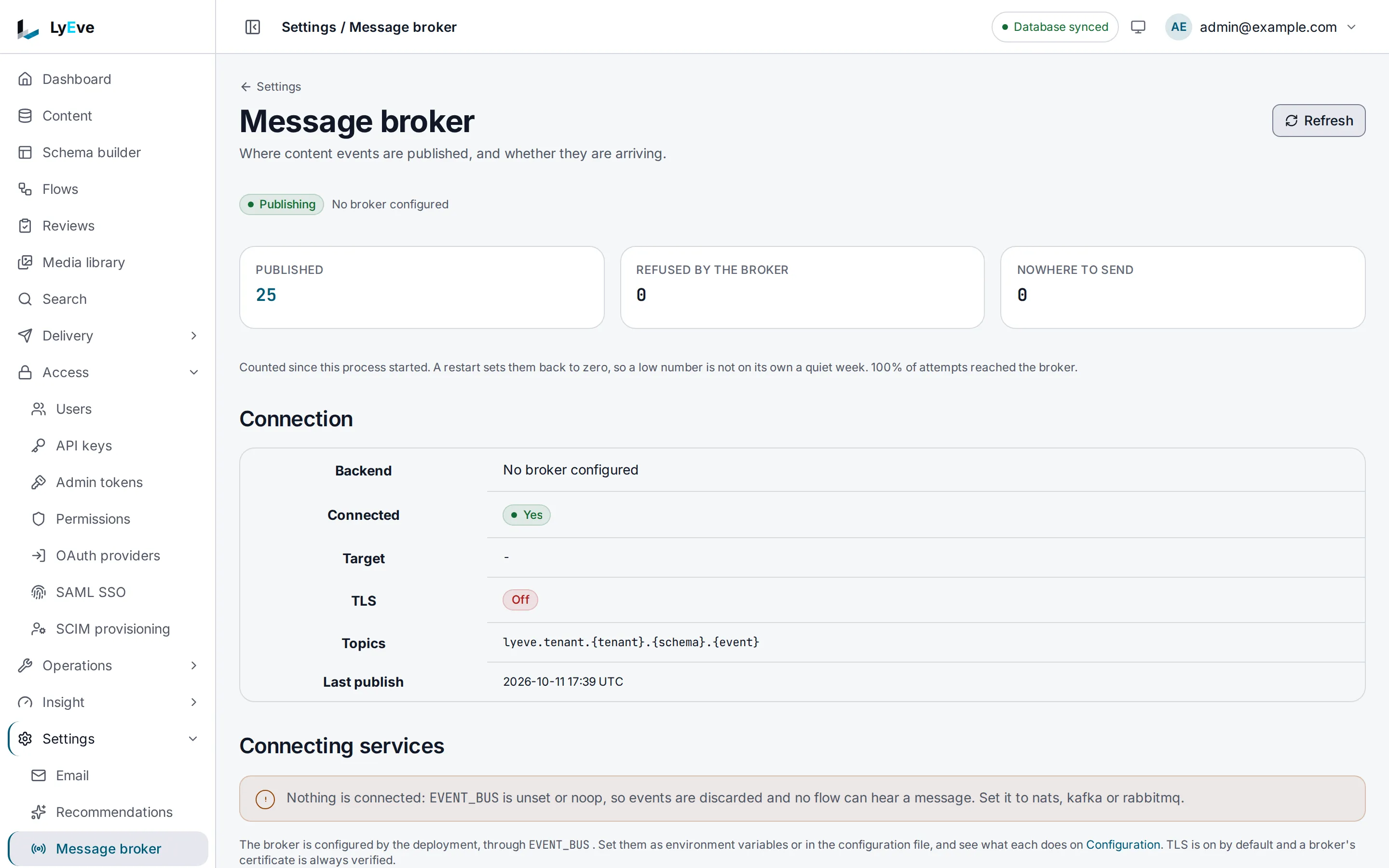Click the SAML SSO fingerprint icon
Image resolution: width=1389 pixels, height=868 pixels.
tap(39, 592)
